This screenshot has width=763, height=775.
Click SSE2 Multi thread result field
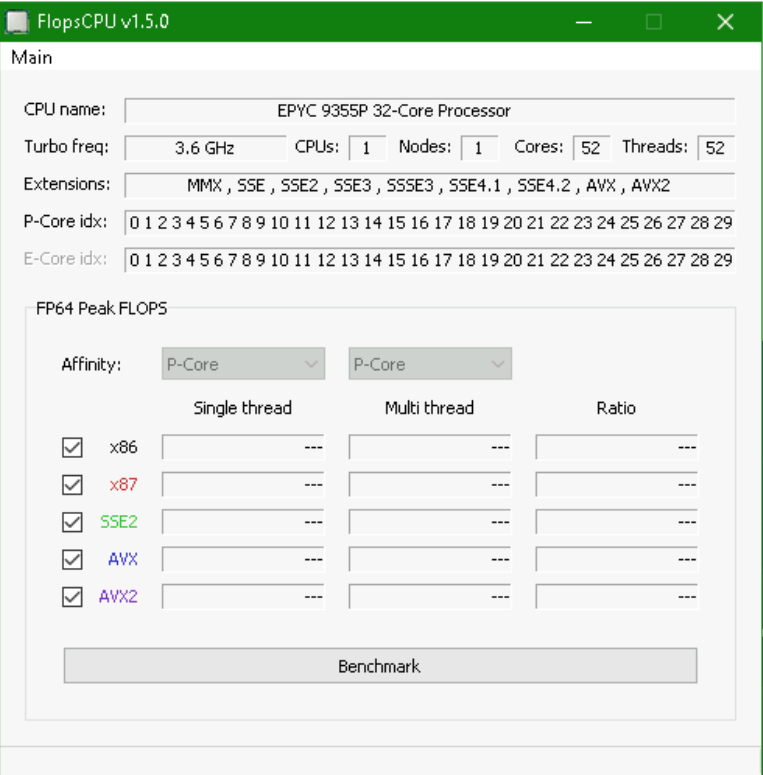tap(430, 522)
